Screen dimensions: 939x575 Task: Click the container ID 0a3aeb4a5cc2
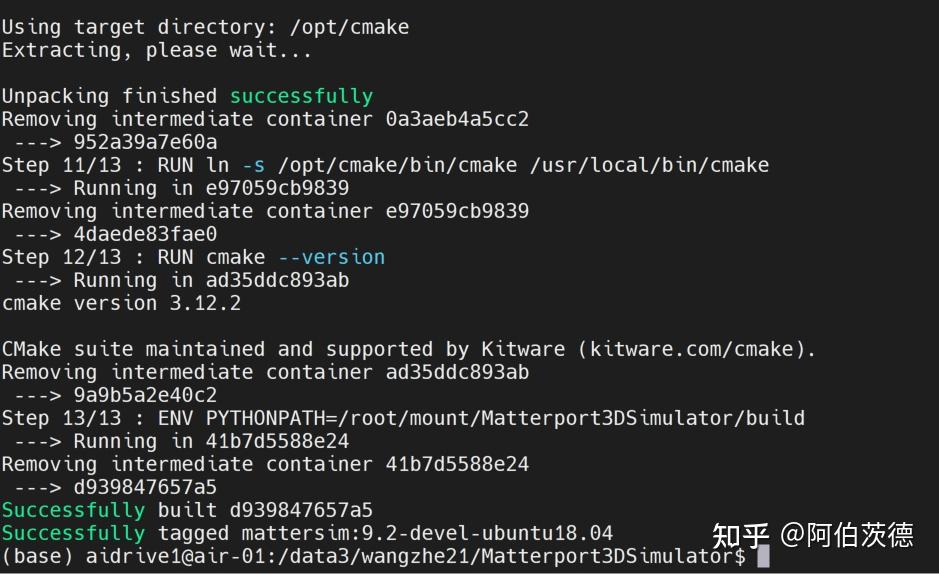pyautogui.click(x=457, y=119)
